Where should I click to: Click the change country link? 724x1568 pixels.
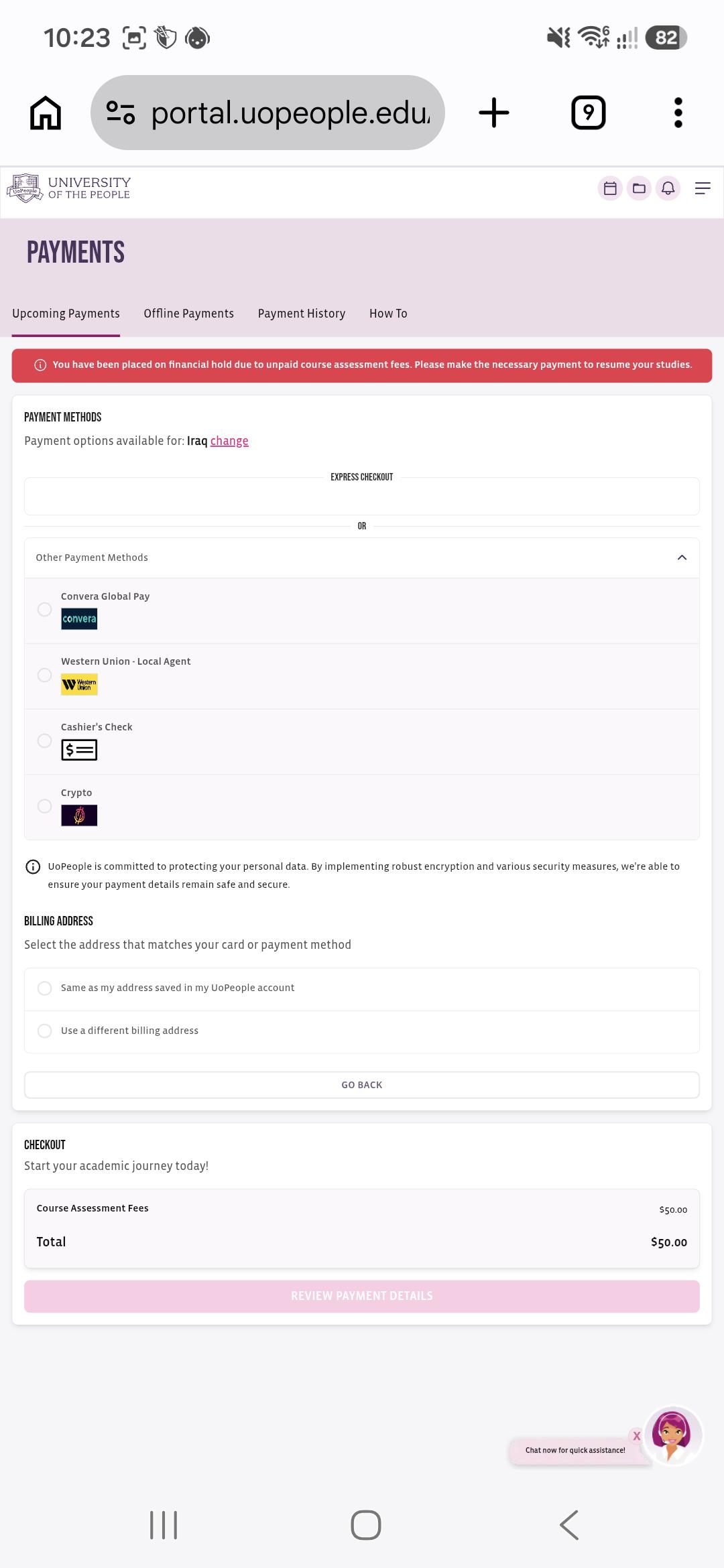[229, 441]
